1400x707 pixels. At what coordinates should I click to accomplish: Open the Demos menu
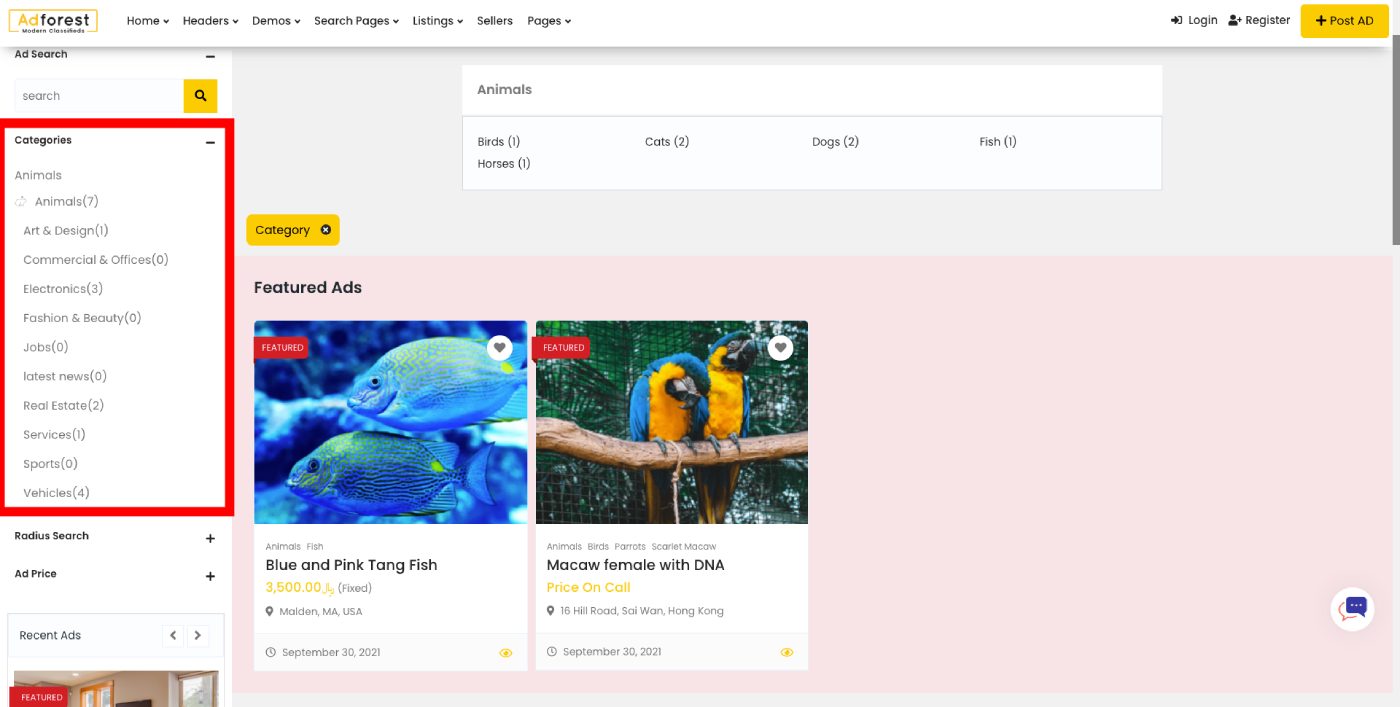click(275, 20)
